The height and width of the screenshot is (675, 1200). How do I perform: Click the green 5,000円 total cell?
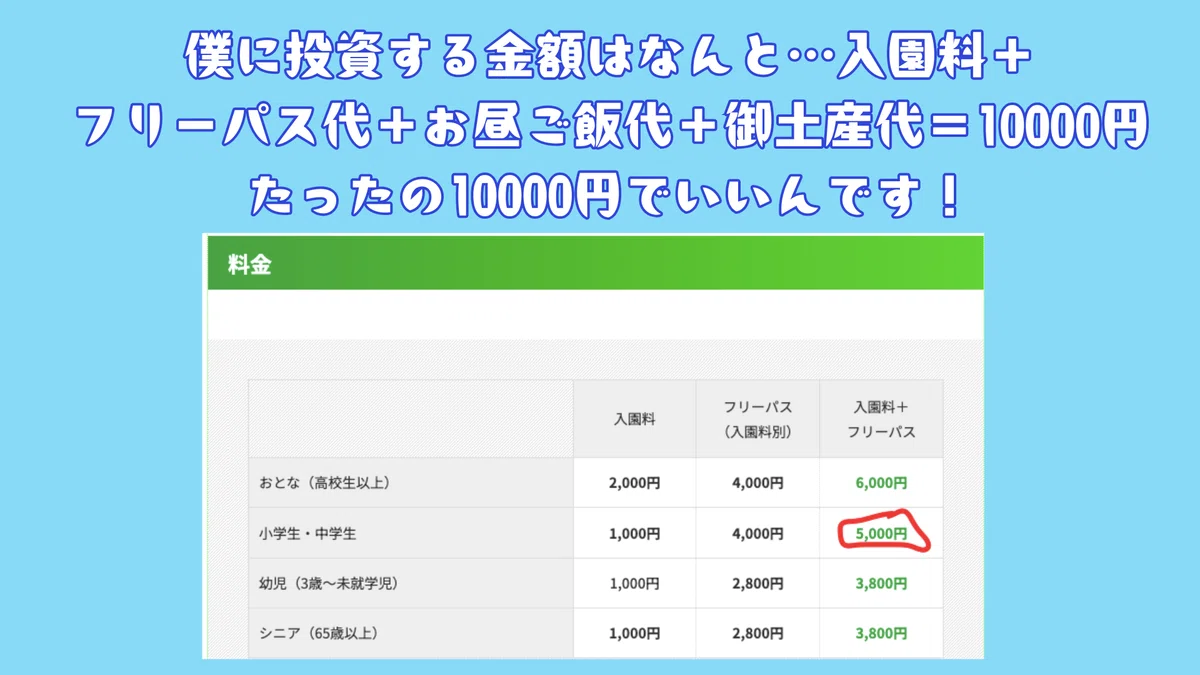[x=881, y=534]
